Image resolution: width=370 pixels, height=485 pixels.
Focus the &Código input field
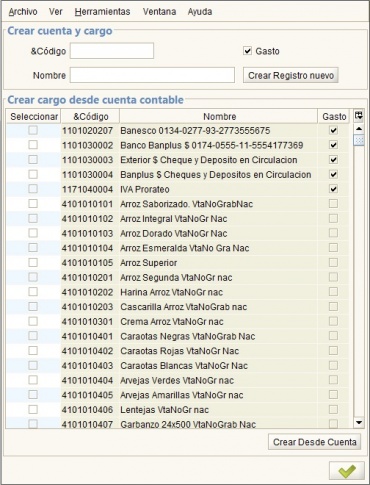[x=112, y=51]
